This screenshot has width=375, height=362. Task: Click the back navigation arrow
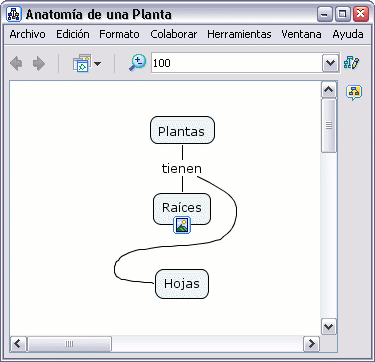click(16, 63)
